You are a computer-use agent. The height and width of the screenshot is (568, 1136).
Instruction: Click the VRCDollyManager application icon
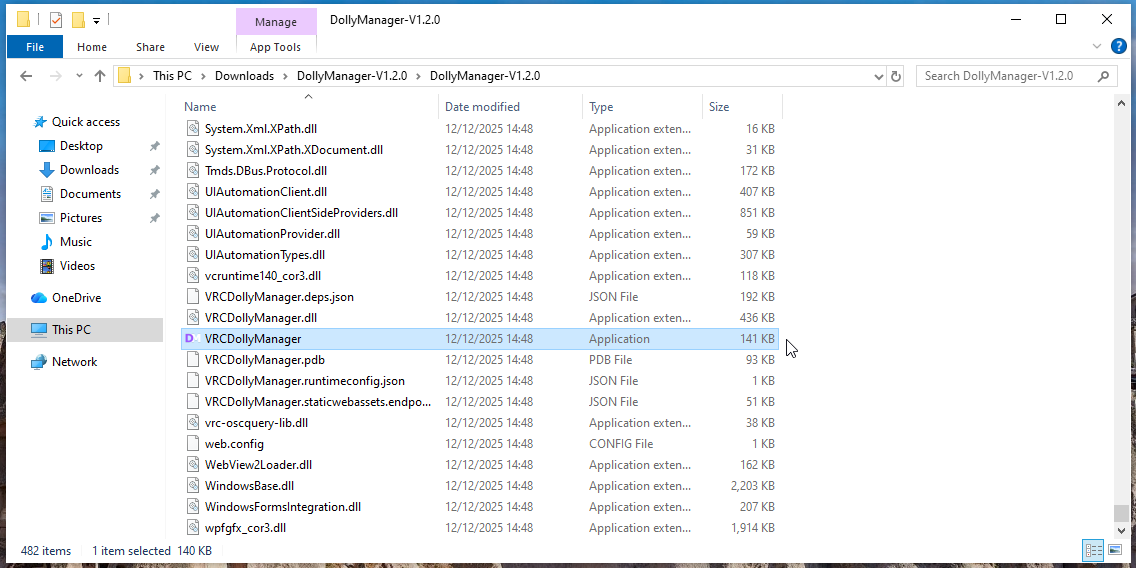(193, 339)
